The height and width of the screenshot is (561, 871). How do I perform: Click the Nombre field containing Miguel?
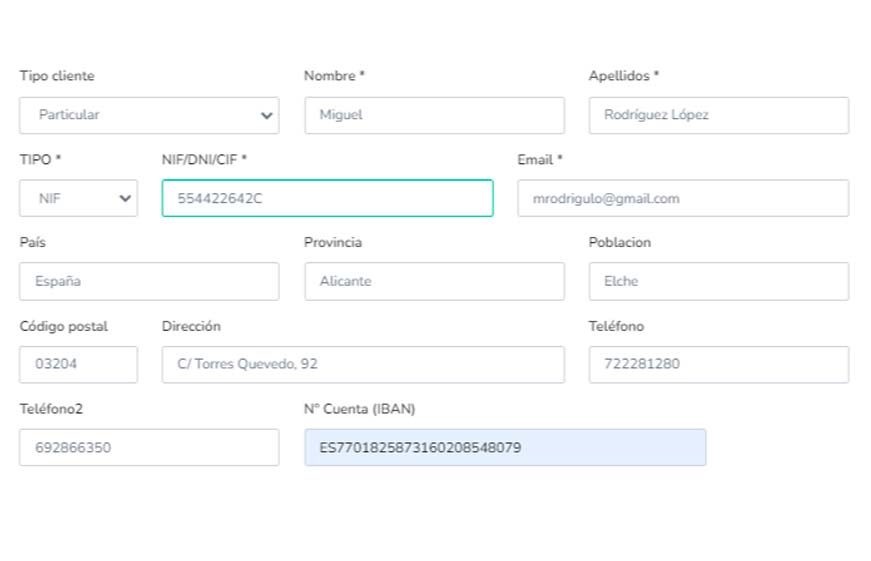tap(434, 115)
